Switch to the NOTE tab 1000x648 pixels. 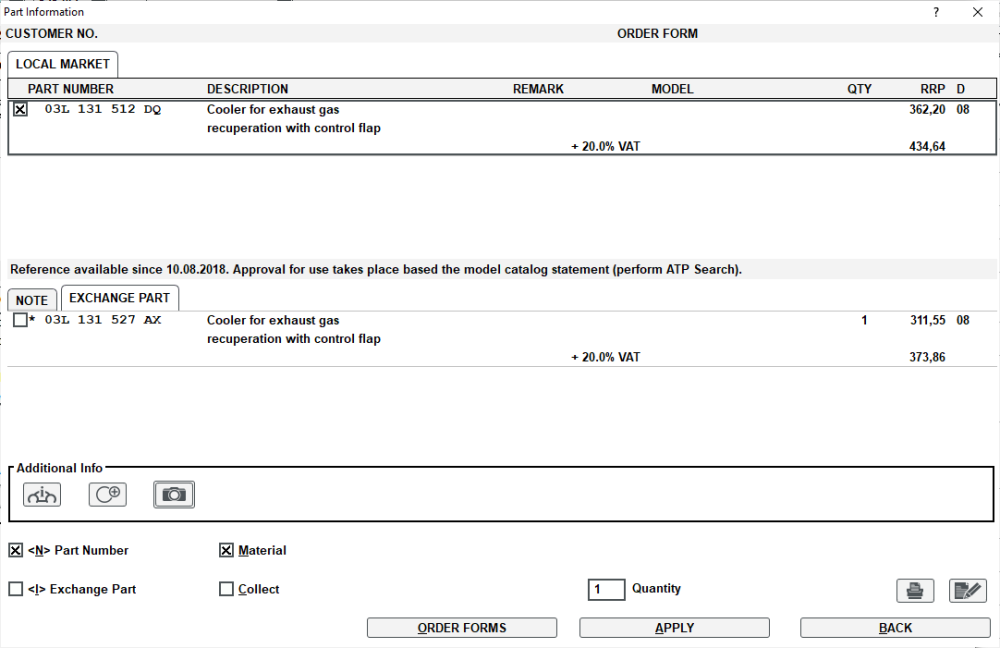click(x=32, y=300)
